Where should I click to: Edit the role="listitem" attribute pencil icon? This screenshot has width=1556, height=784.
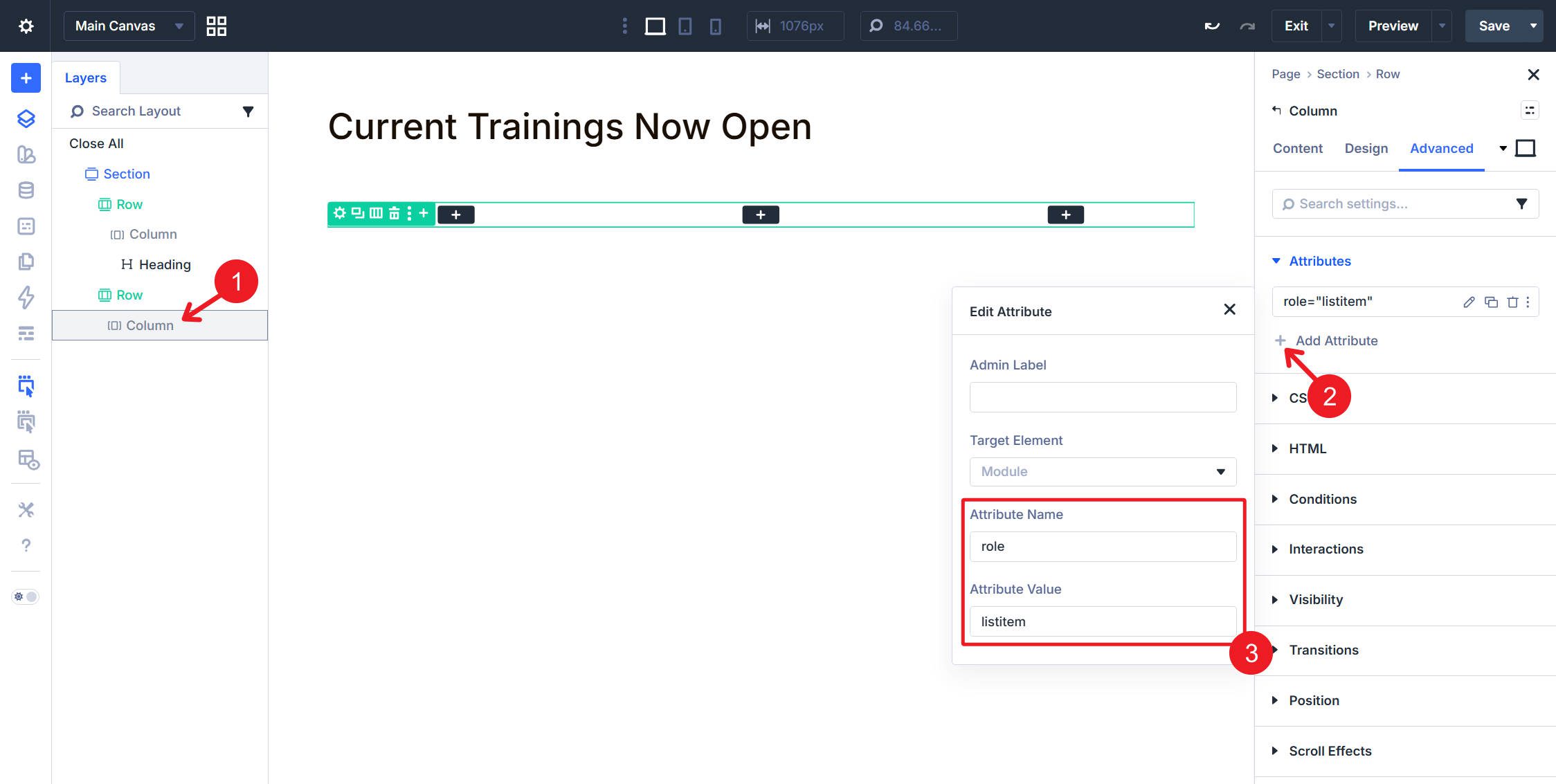1469,302
